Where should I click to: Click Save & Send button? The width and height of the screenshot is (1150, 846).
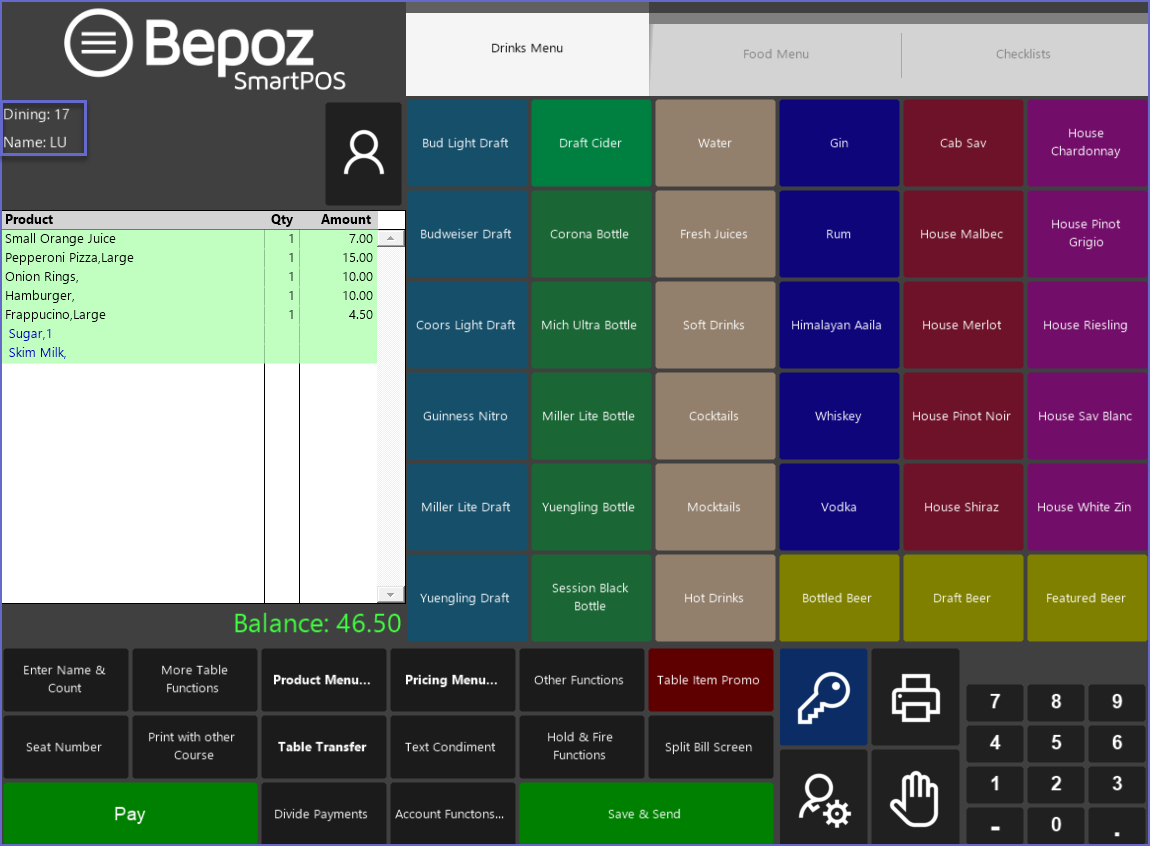645,814
